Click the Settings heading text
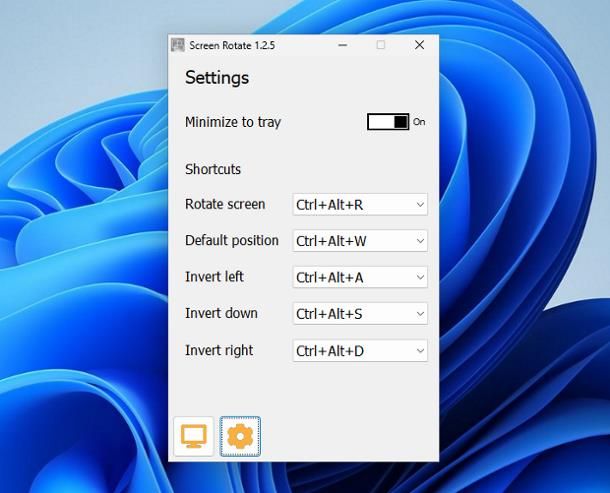 217,77
